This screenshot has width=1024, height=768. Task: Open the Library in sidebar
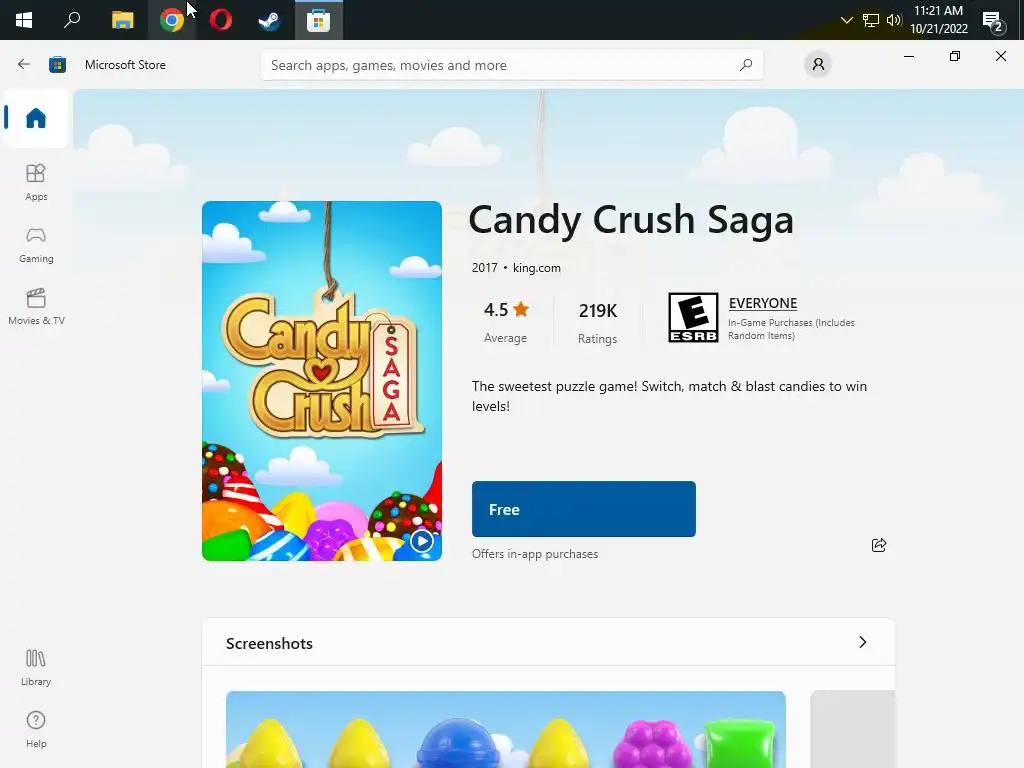[36, 667]
